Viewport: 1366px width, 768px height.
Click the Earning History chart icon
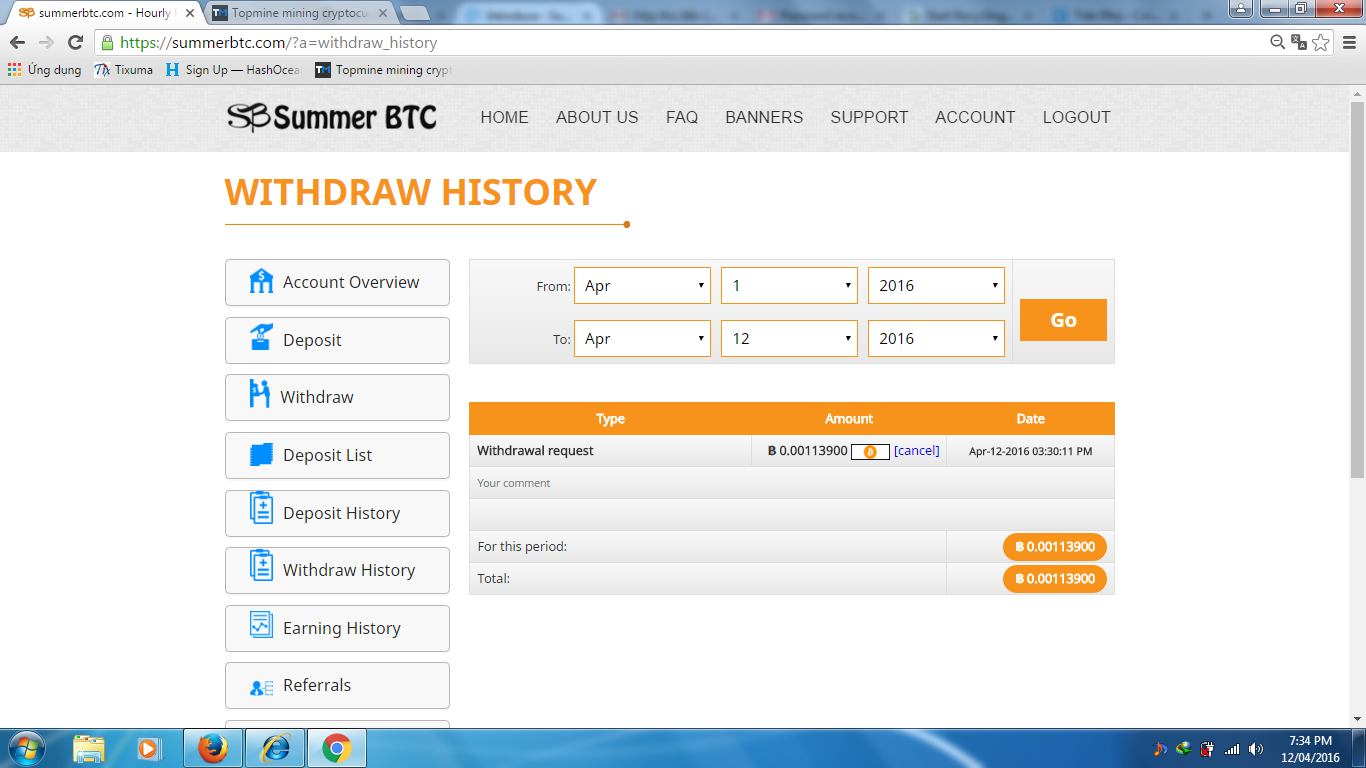(x=261, y=625)
